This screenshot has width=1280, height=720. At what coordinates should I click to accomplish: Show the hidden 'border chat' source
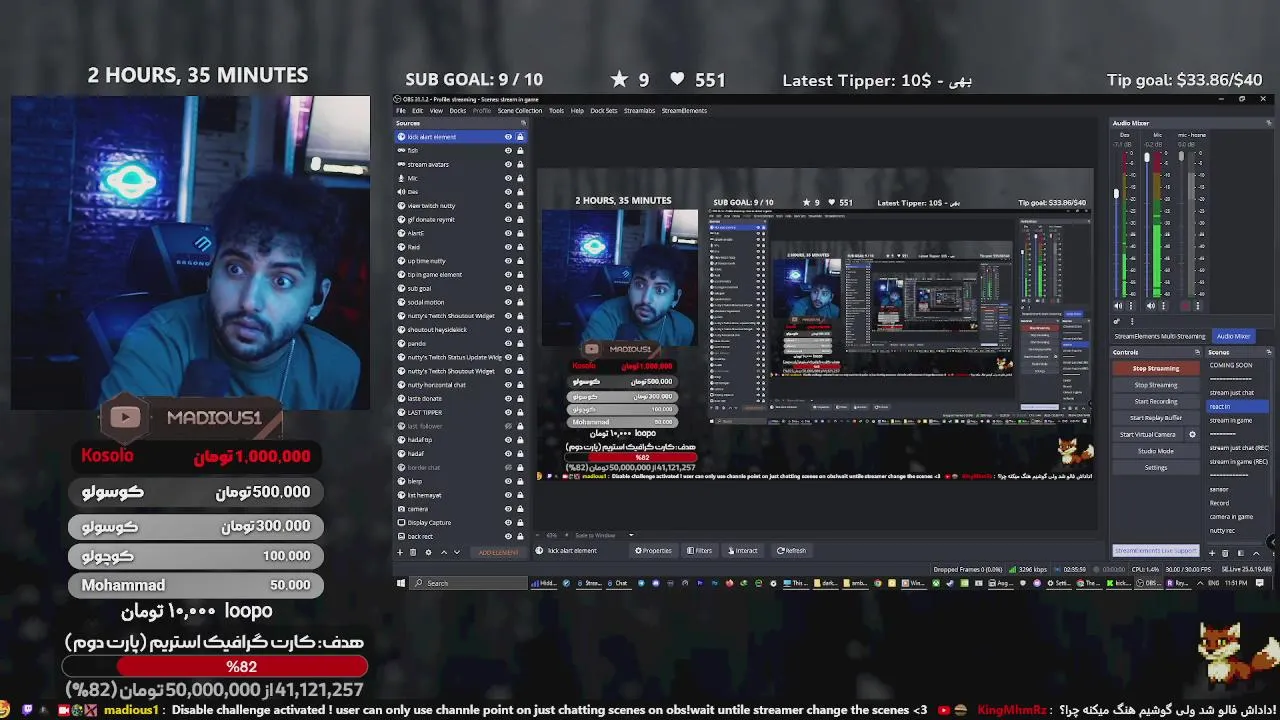(x=508, y=467)
